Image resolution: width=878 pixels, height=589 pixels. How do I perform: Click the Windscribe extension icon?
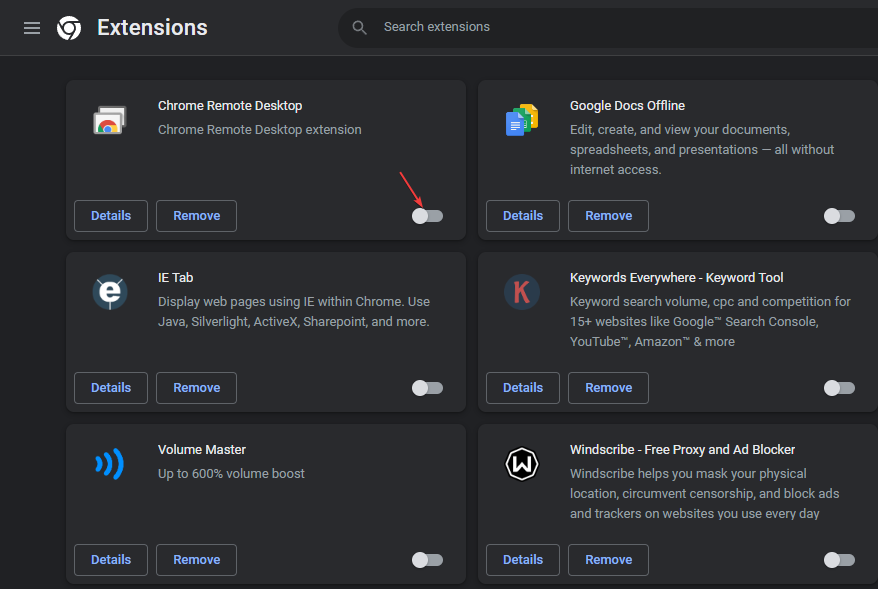click(x=521, y=464)
